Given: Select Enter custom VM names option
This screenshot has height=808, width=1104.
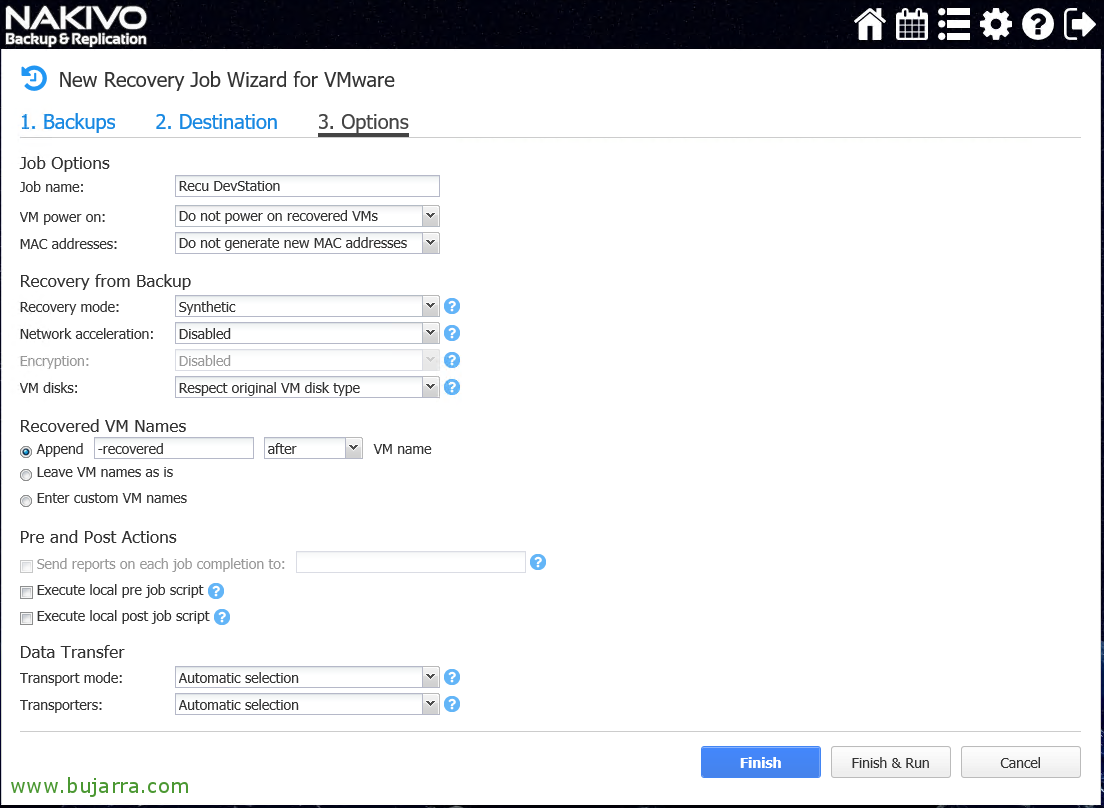Looking at the screenshot, I should pos(26,501).
